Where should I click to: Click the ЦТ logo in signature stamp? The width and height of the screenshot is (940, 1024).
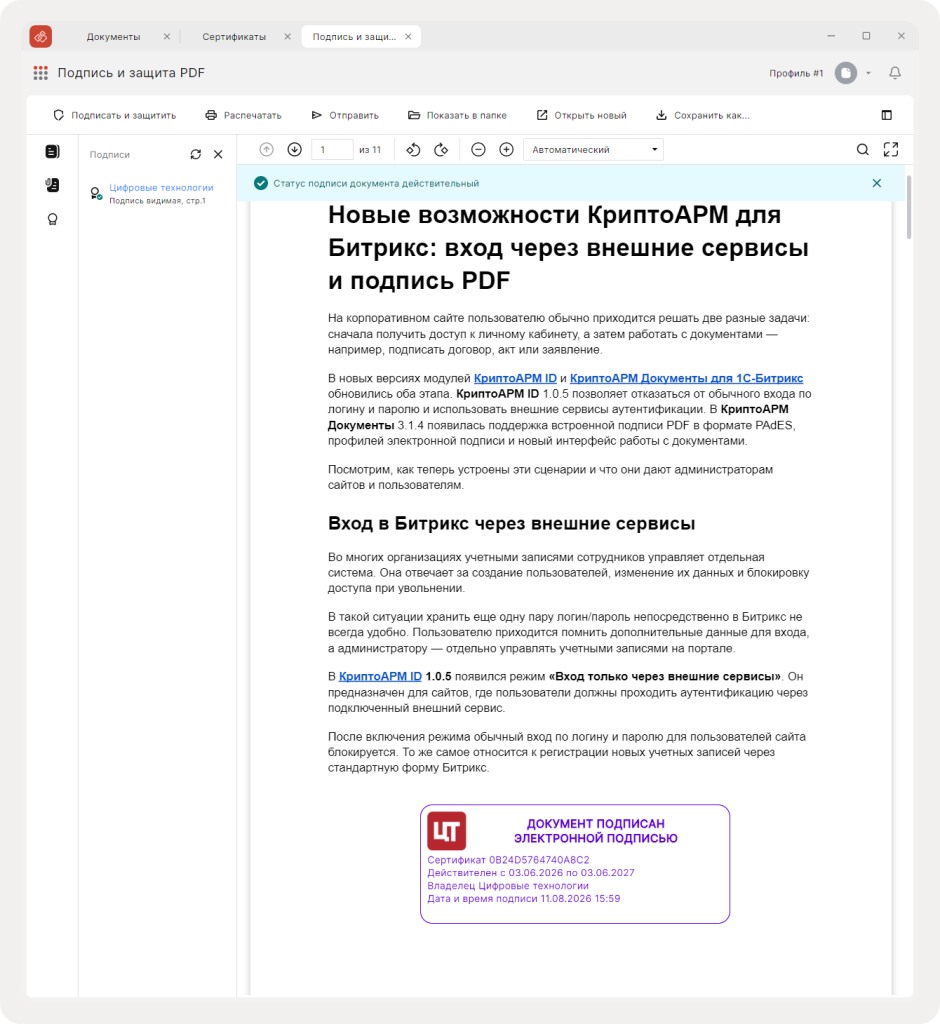(447, 831)
